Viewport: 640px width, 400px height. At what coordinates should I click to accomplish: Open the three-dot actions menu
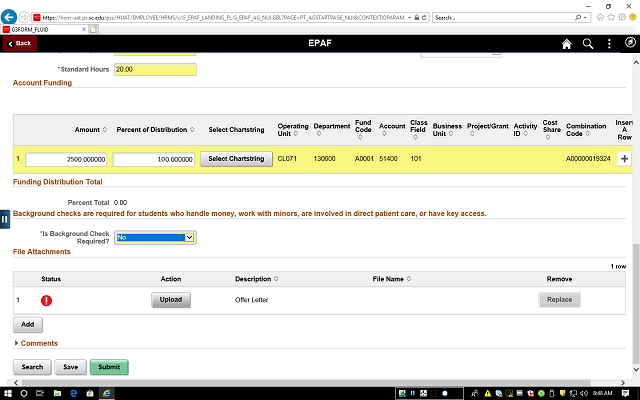point(609,44)
